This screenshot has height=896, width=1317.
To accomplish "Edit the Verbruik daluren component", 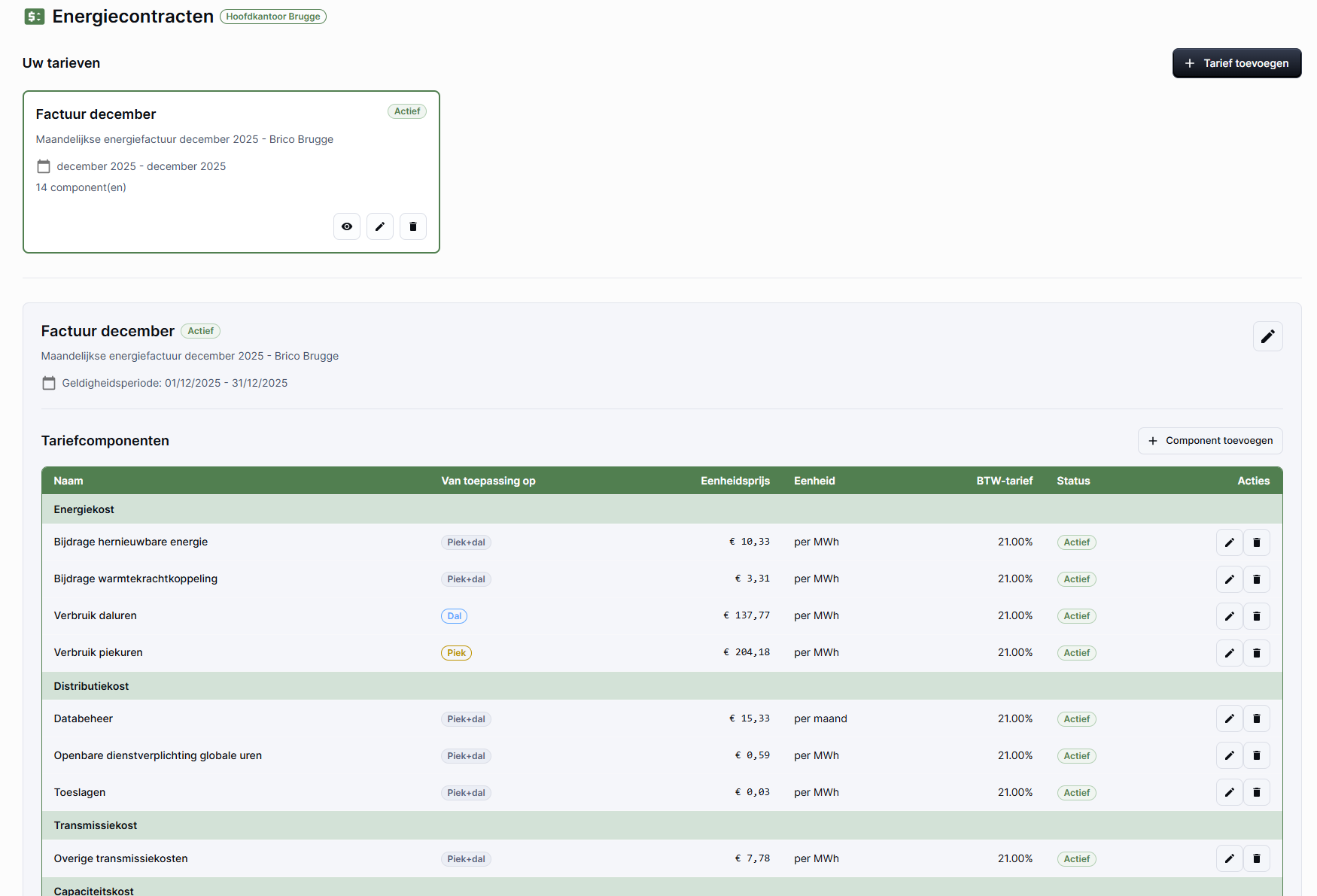I will pyautogui.click(x=1230, y=616).
